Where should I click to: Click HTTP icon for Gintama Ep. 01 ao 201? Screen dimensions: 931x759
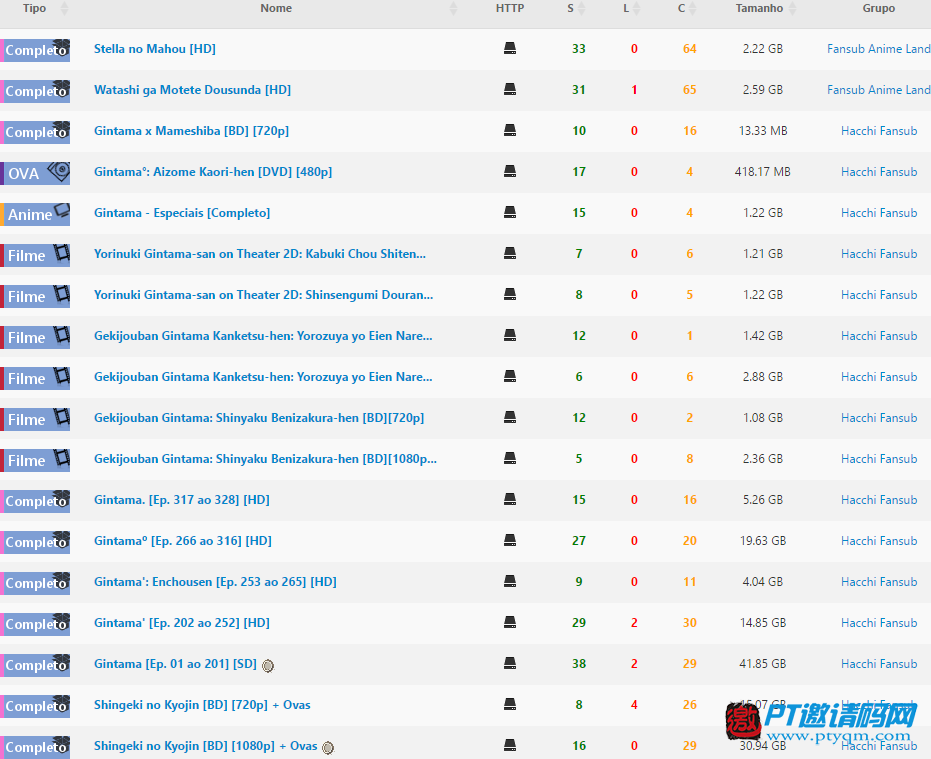click(x=509, y=663)
